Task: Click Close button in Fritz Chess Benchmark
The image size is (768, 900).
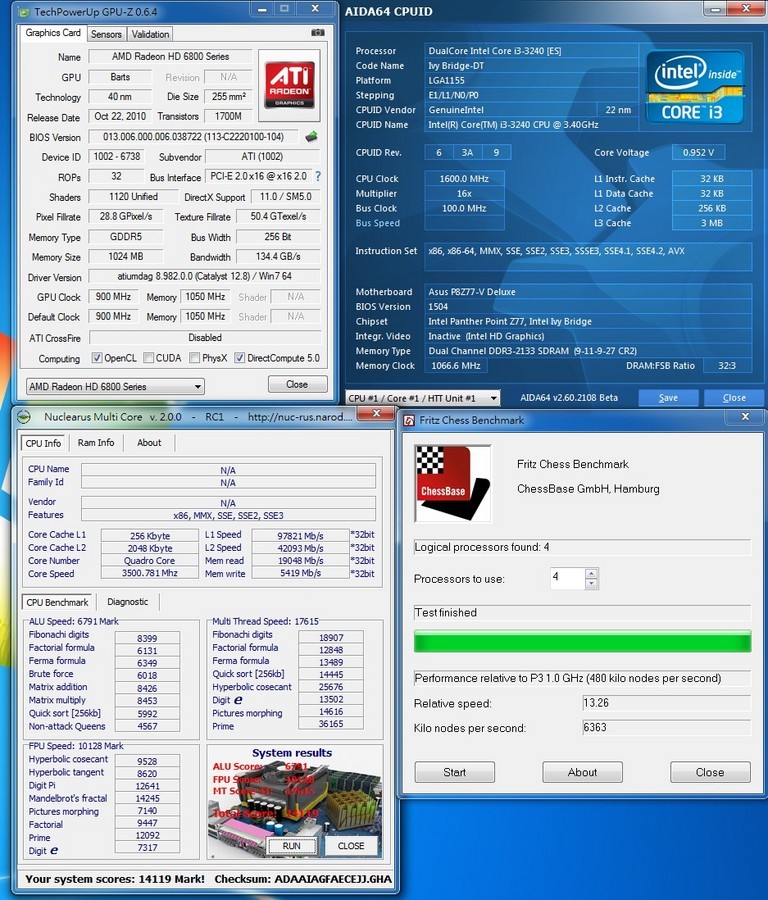Action: 710,772
